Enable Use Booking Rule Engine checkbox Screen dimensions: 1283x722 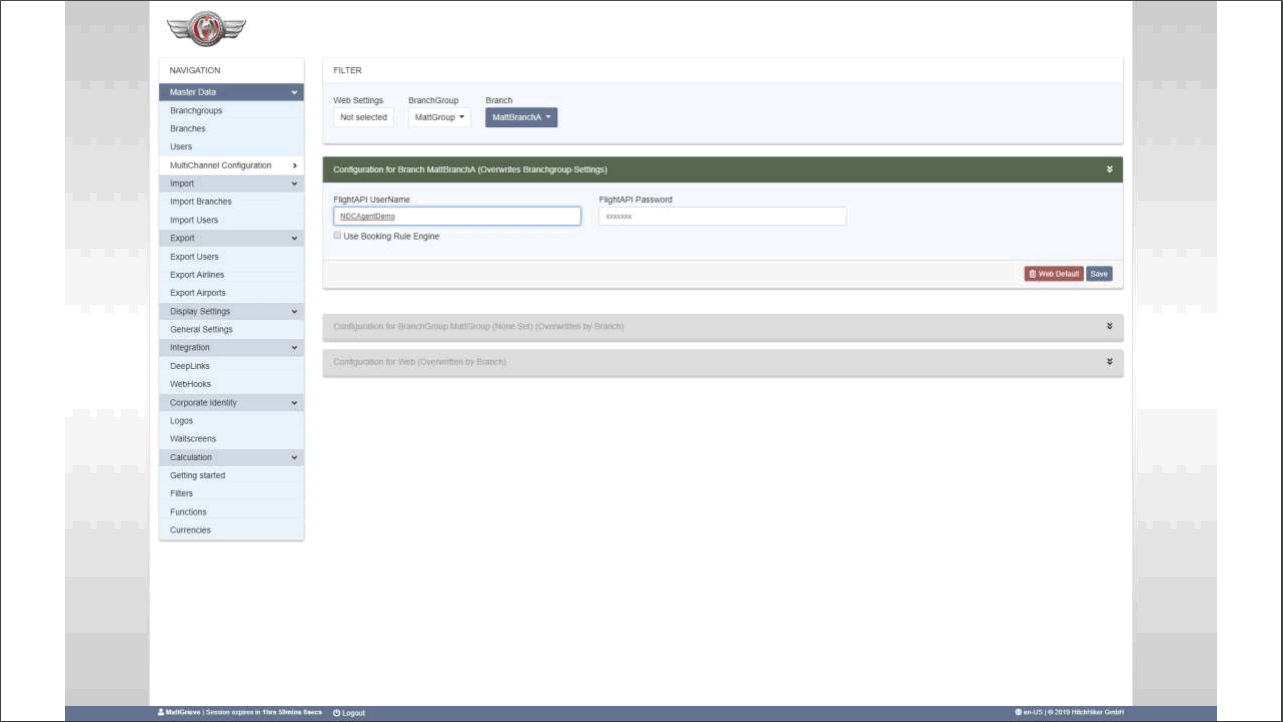[x=338, y=236]
